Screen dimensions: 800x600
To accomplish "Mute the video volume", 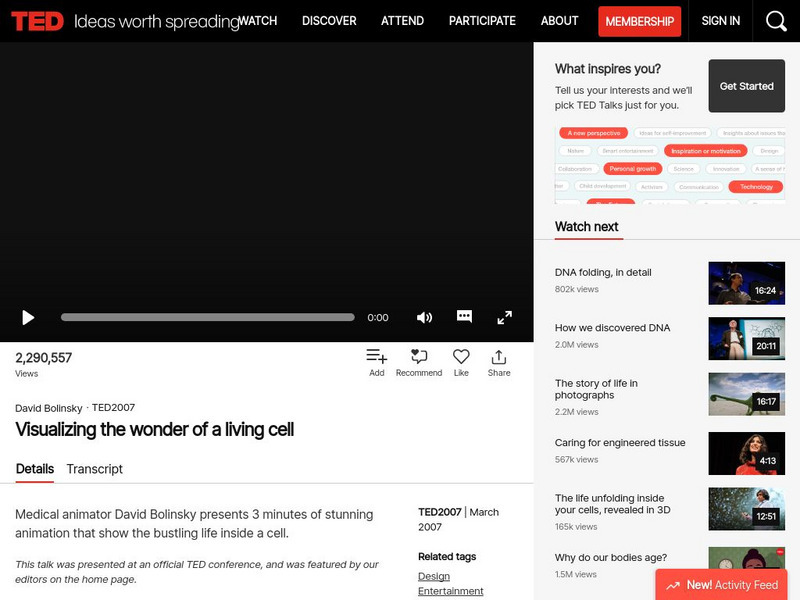I will 424,316.
